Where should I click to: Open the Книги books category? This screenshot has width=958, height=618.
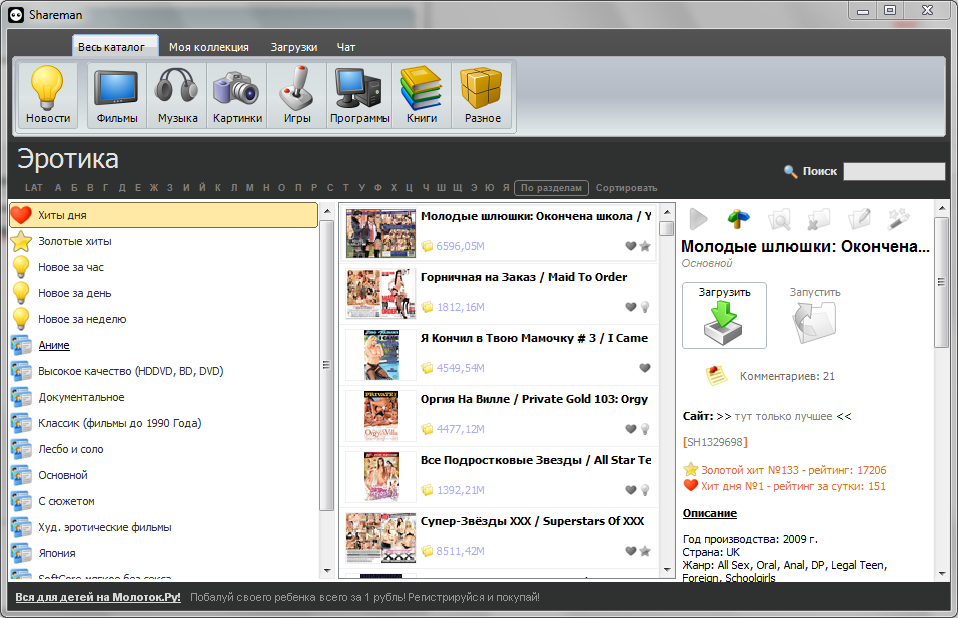coord(421,96)
